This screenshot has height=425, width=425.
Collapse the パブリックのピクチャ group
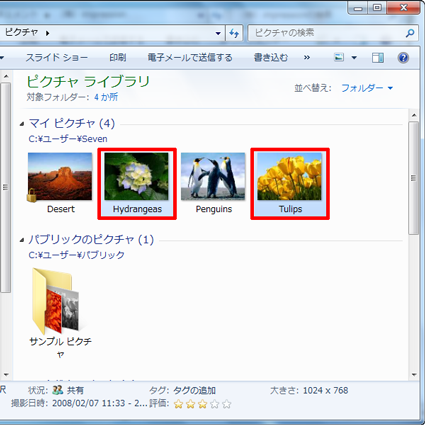click(22, 240)
